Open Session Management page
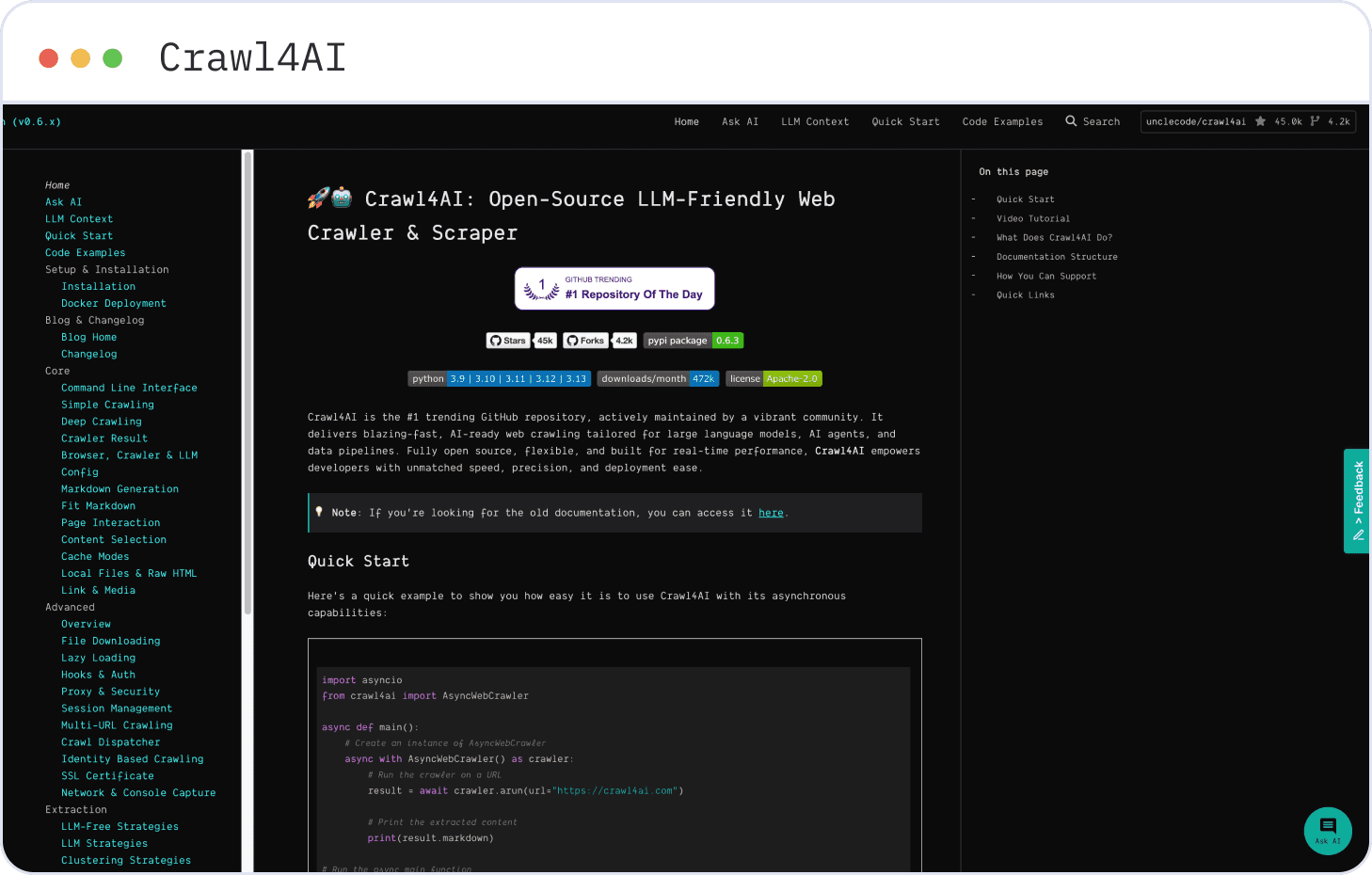This screenshot has width=1372, height=875. [117, 709]
